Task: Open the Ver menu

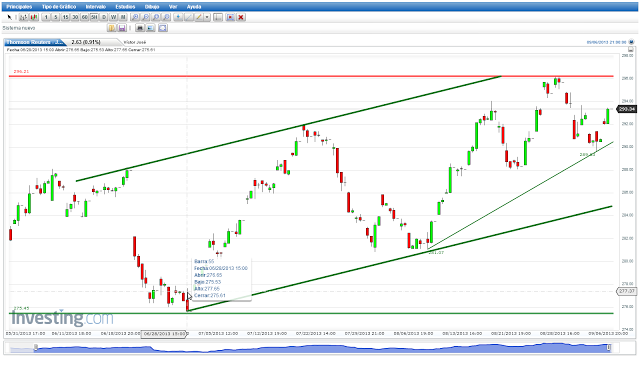Action: [x=173, y=7]
